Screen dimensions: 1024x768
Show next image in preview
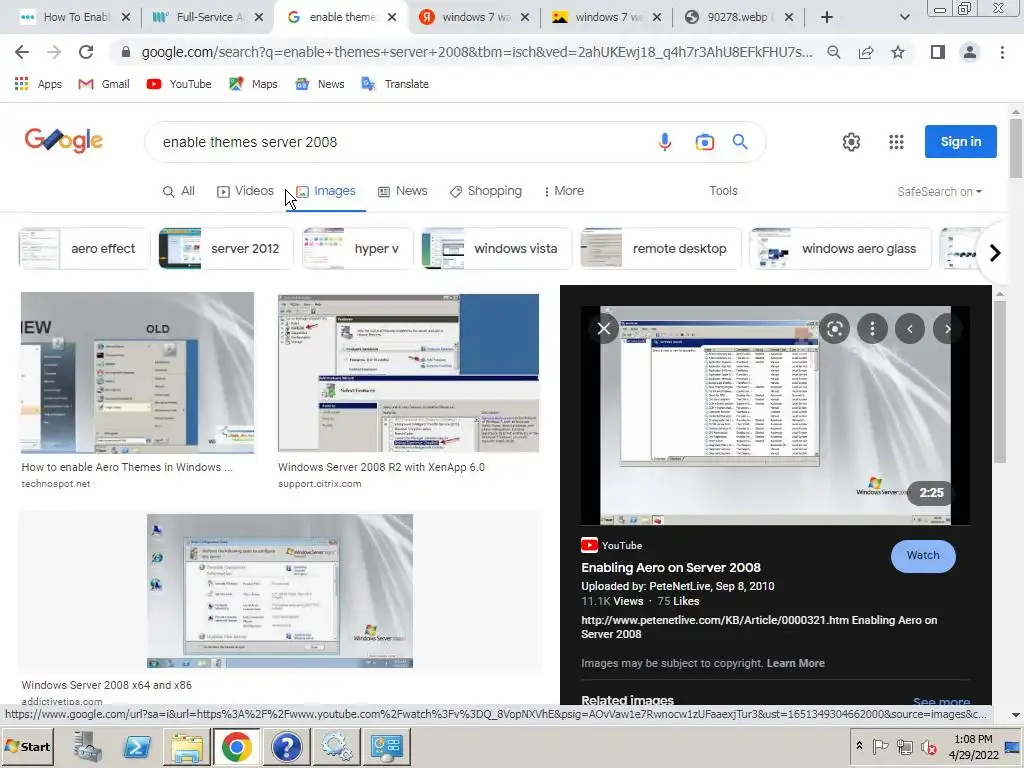(x=948, y=328)
